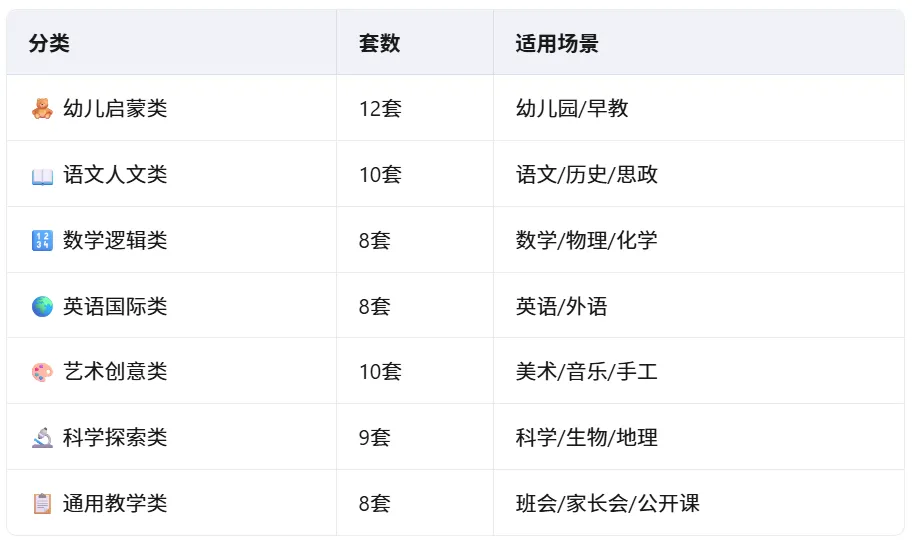Click the clipboard icon
Screen dimensions: 917x557
(42, 504)
